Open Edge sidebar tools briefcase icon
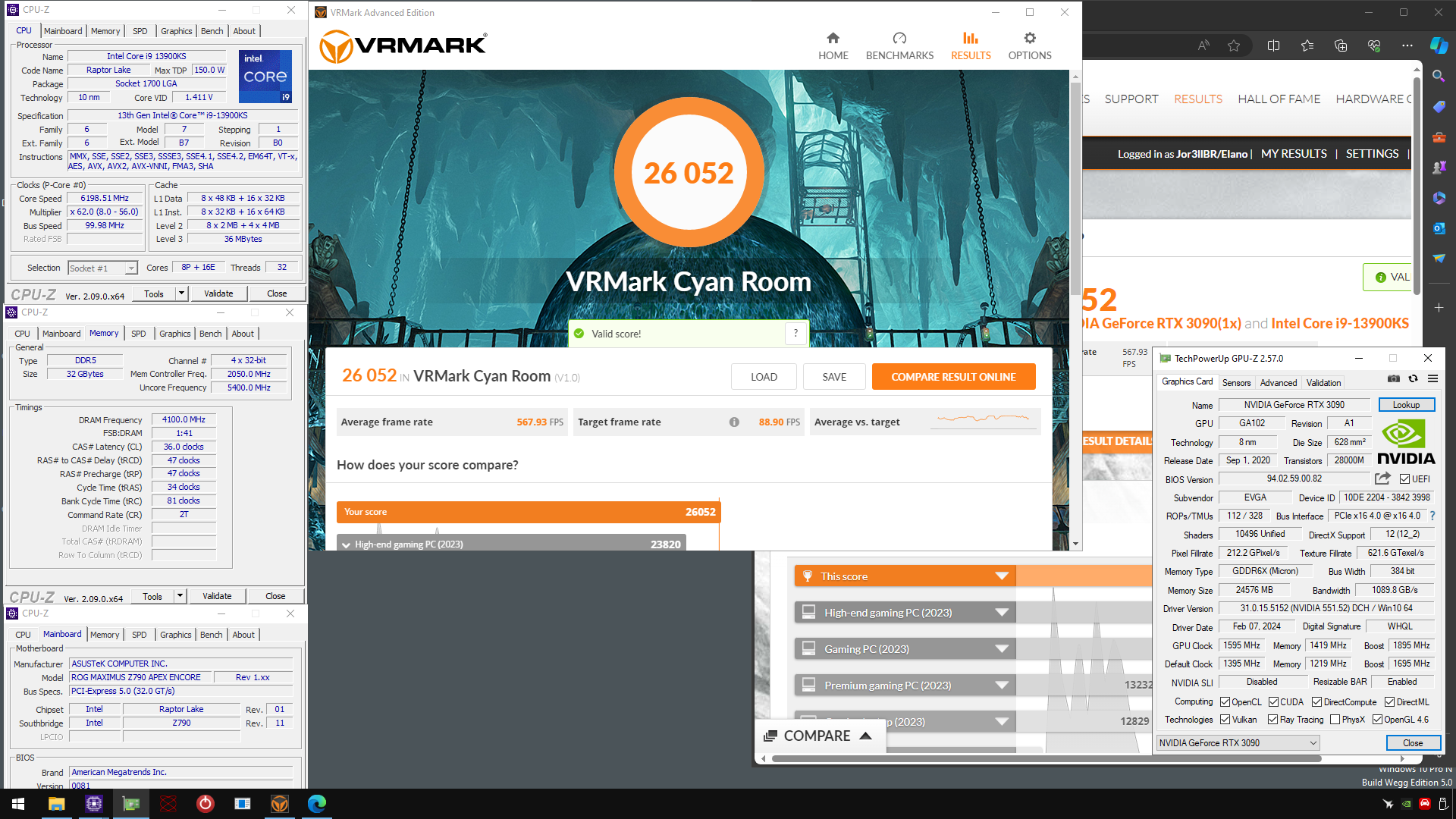The height and width of the screenshot is (819, 1456). click(x=1439, y=137)
